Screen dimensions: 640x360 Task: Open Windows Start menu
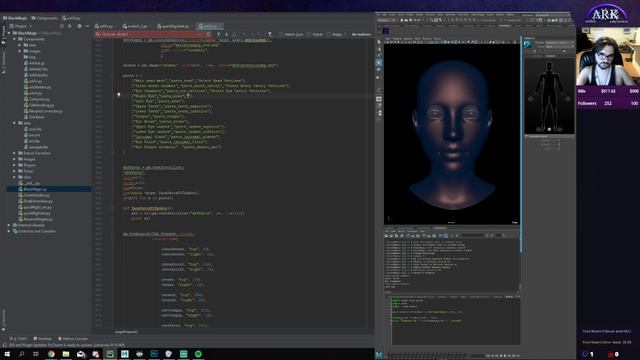click(x=7, y=354)
